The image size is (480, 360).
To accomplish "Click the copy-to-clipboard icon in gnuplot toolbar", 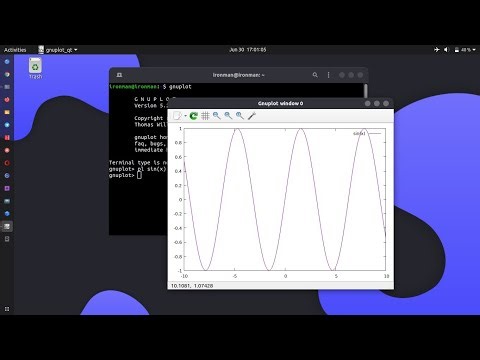I will point(177,116).
